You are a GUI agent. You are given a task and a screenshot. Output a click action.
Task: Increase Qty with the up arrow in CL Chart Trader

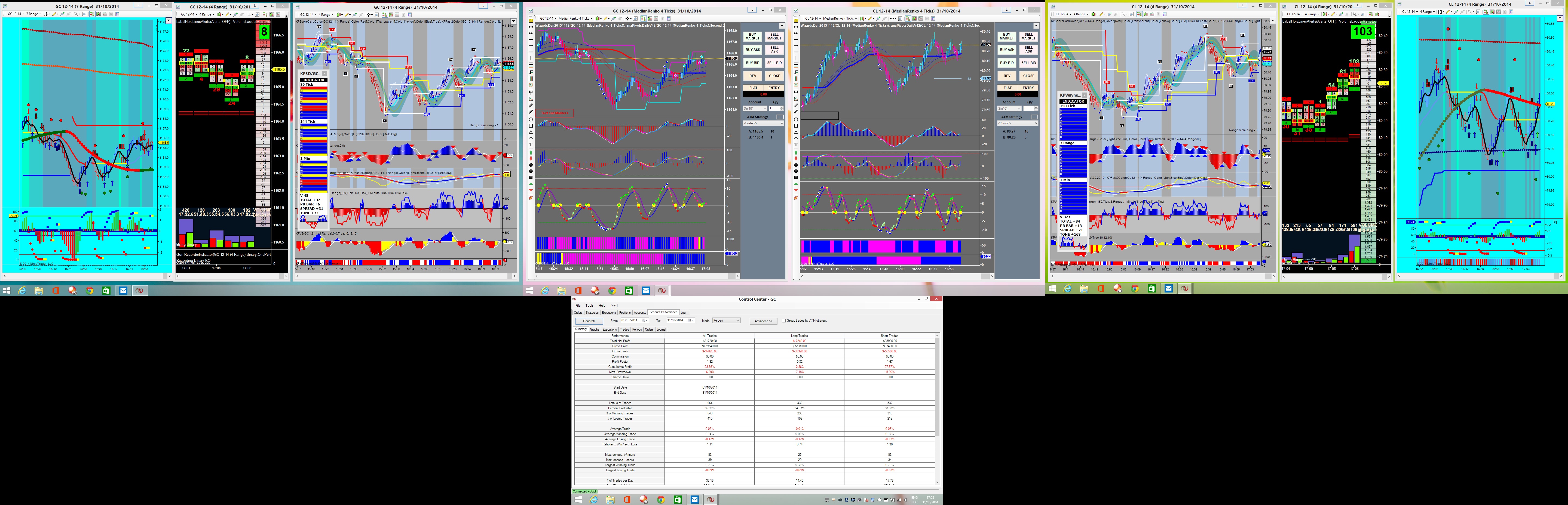pyautogui.click(x=1036, y=107)
